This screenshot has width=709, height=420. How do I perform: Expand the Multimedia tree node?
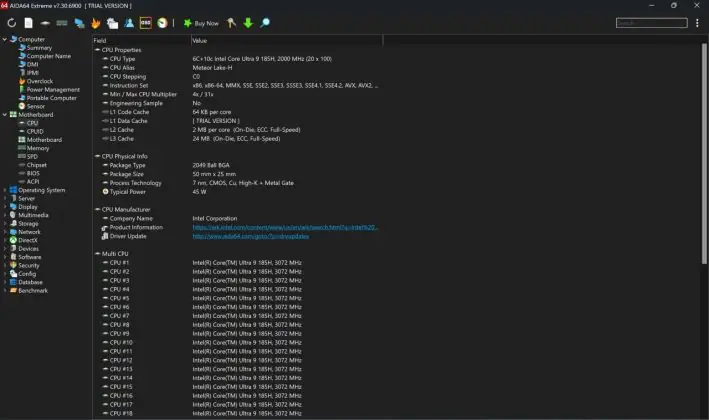(5, 215)
